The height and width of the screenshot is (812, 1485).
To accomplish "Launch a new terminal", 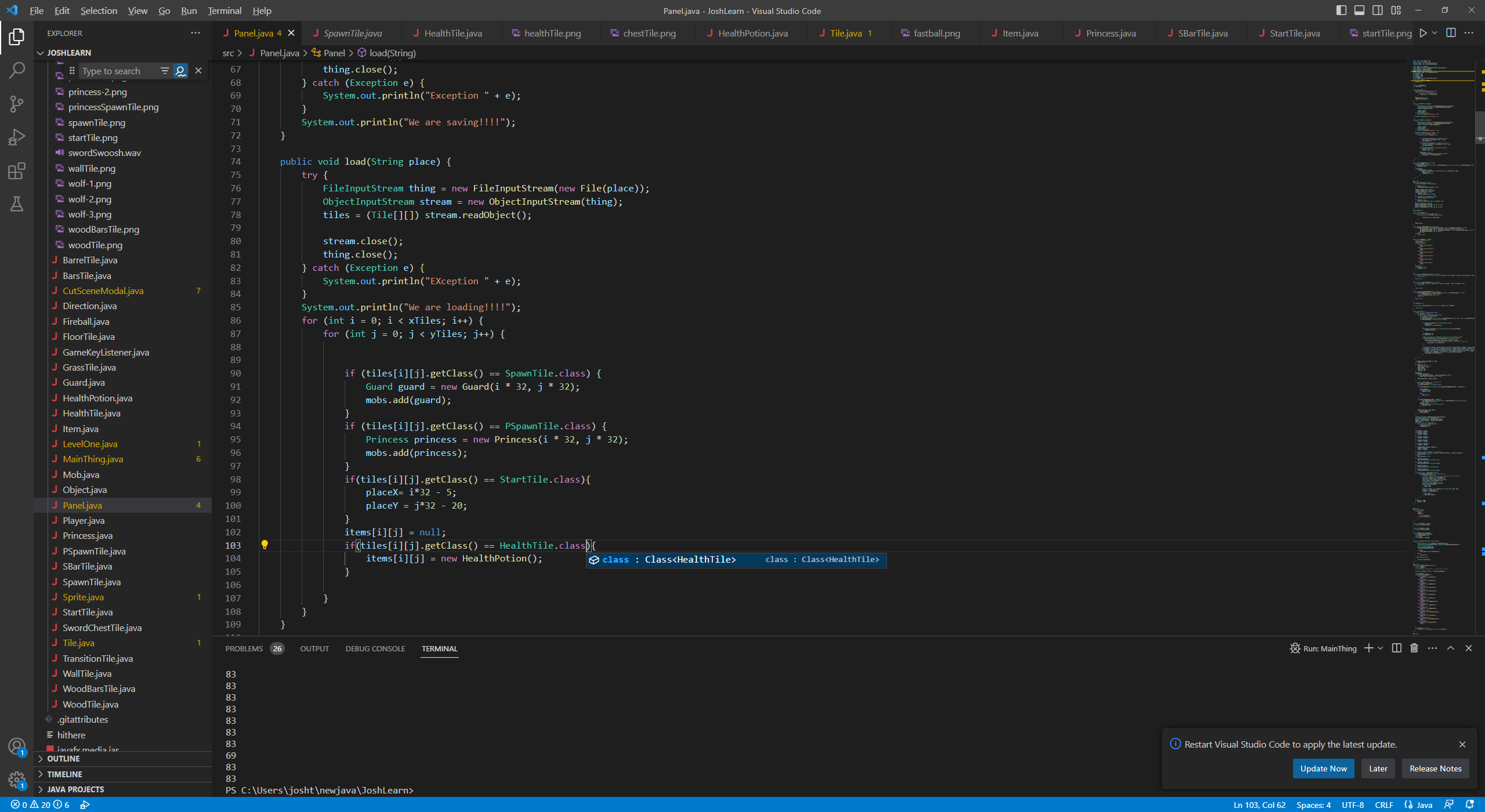I will click(1369, 648).
